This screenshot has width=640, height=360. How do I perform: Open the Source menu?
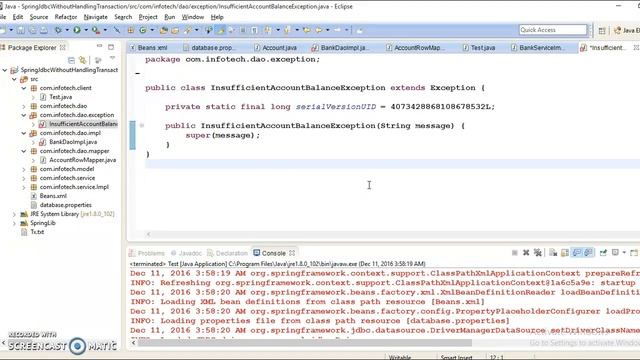[39, 17]
